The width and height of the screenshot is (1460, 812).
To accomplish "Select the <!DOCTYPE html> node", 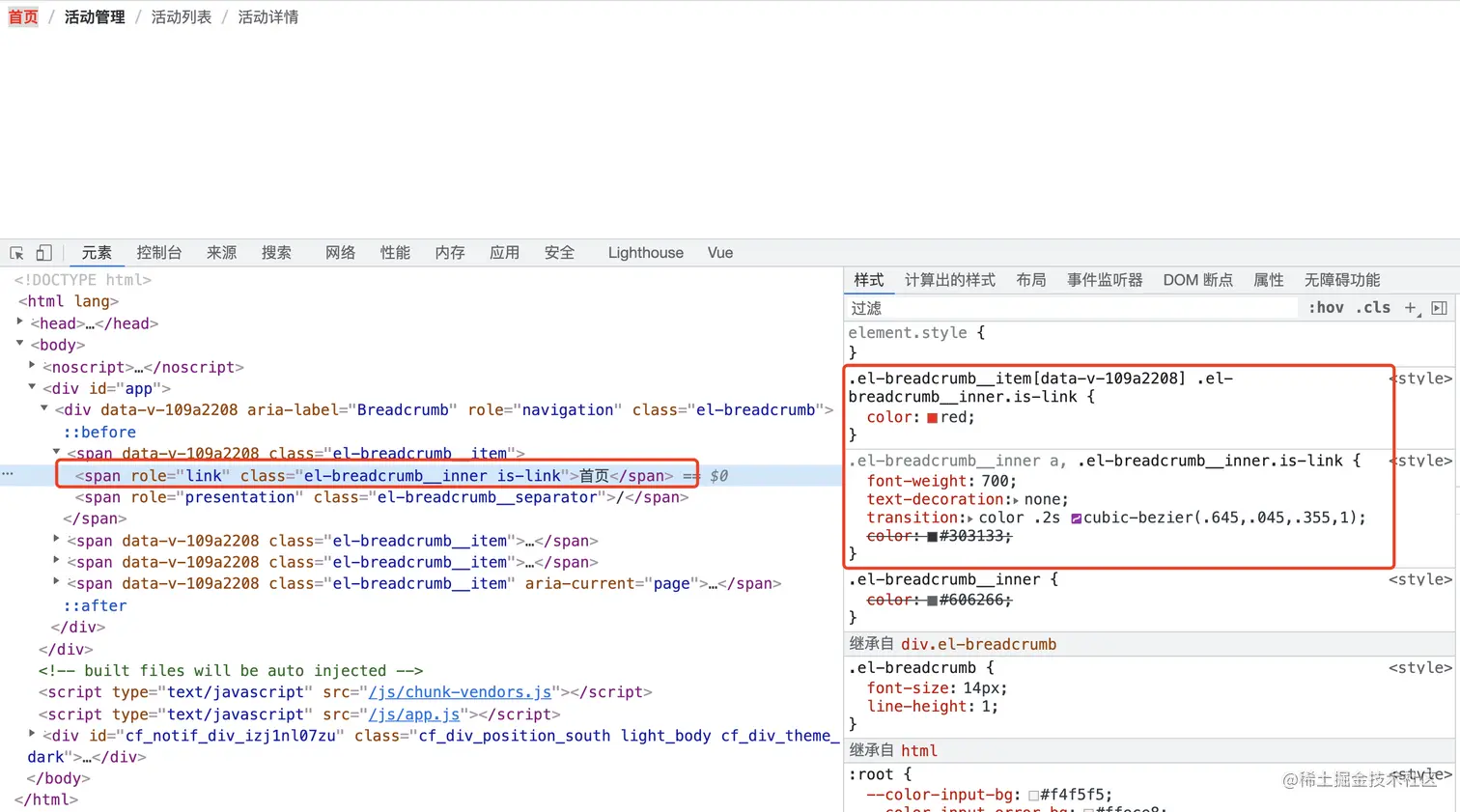I will click(x=83, y=280).
